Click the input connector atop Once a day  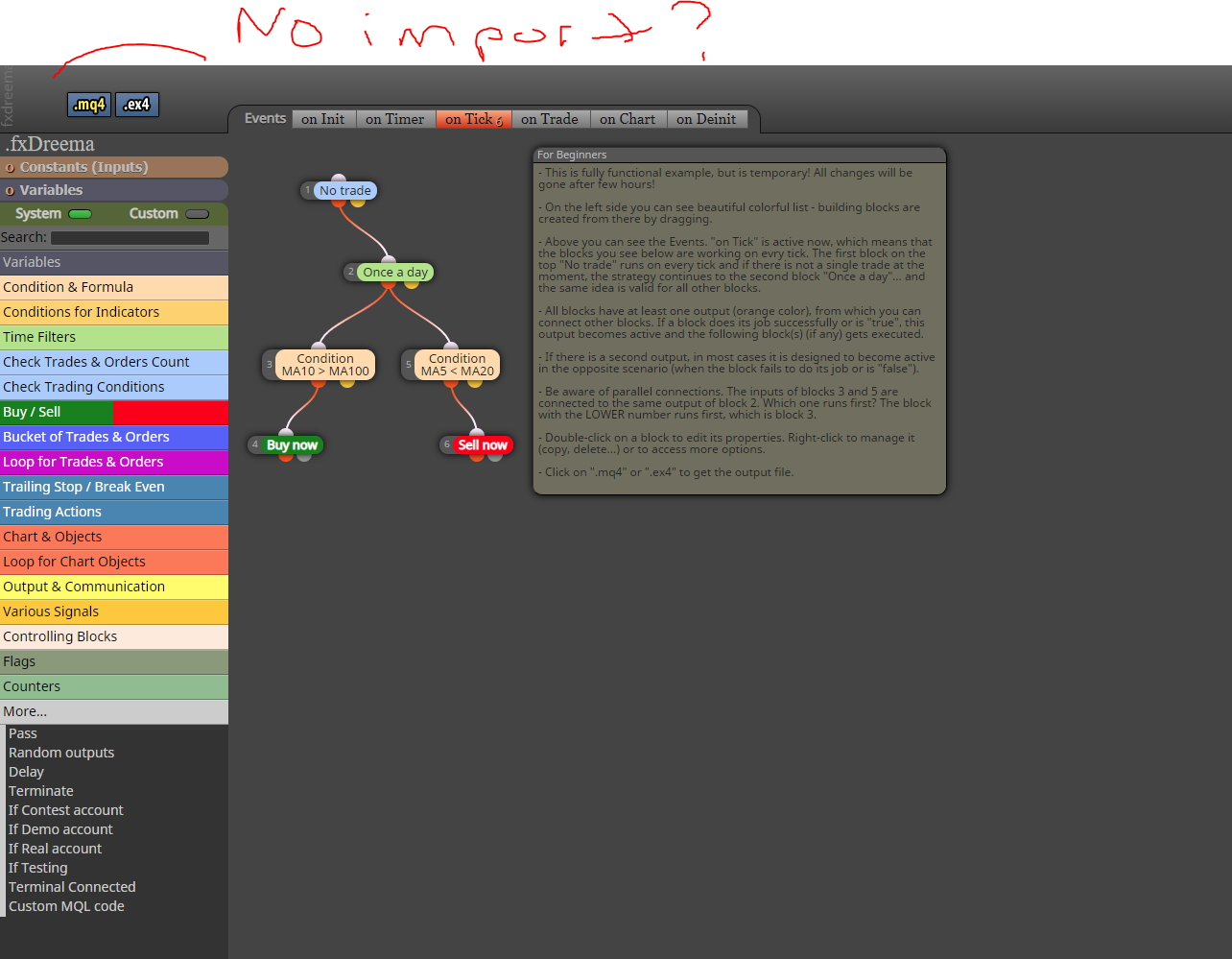click(389, 261)
